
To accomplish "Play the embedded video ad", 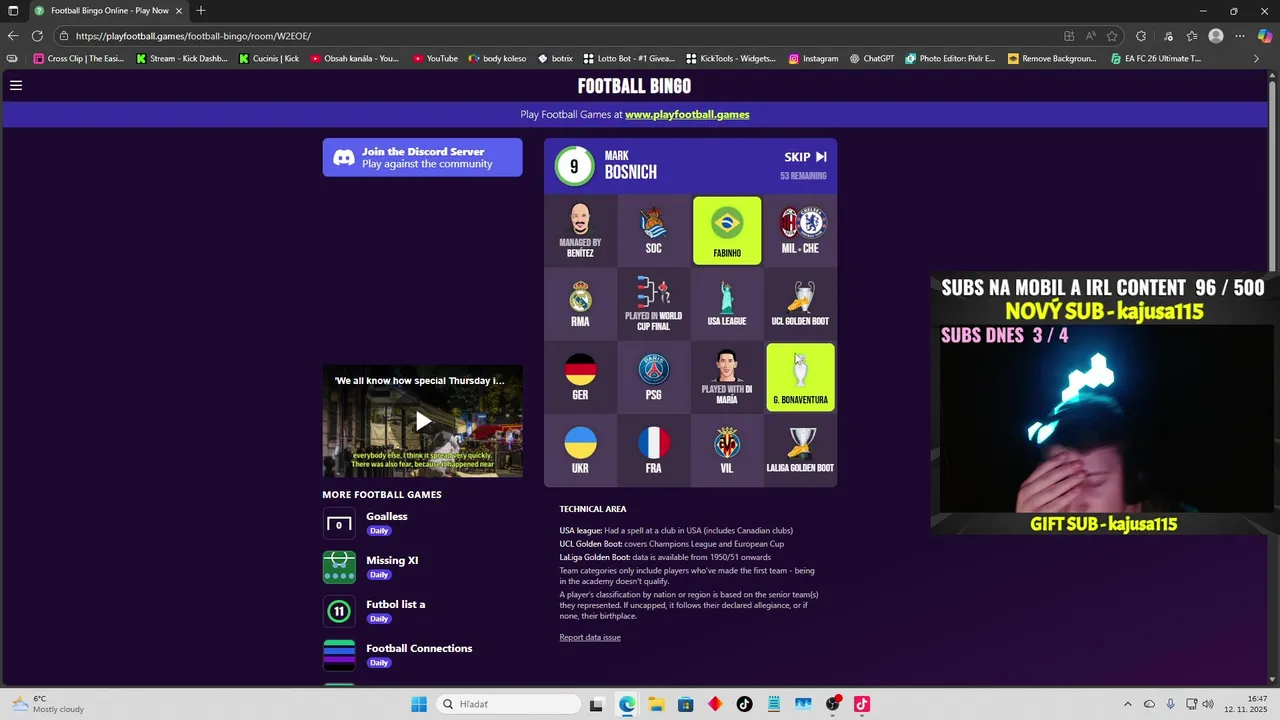I will pos(423,421).
